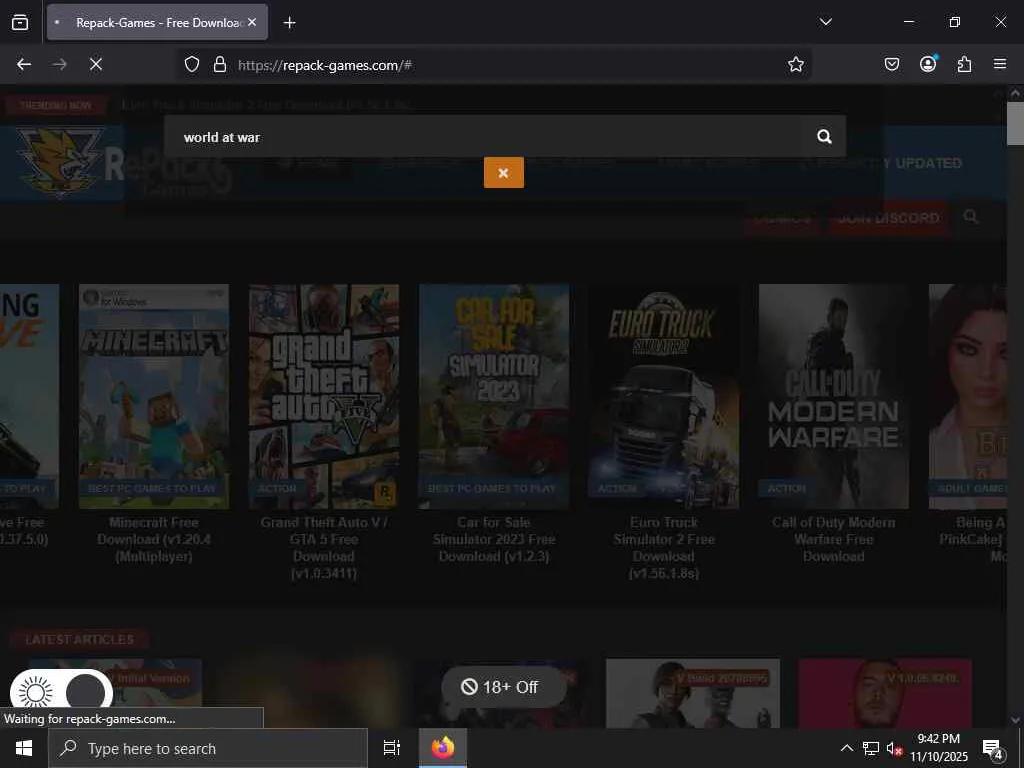Go back to previous page

[24, 65]
